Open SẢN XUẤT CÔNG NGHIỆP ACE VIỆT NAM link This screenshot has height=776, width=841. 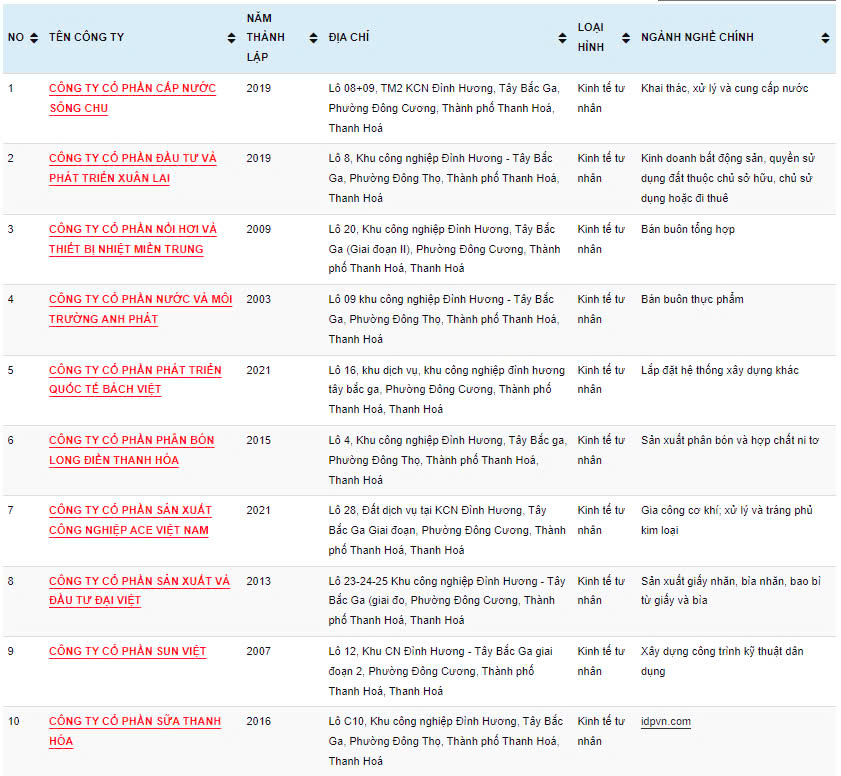click(130, 520)
